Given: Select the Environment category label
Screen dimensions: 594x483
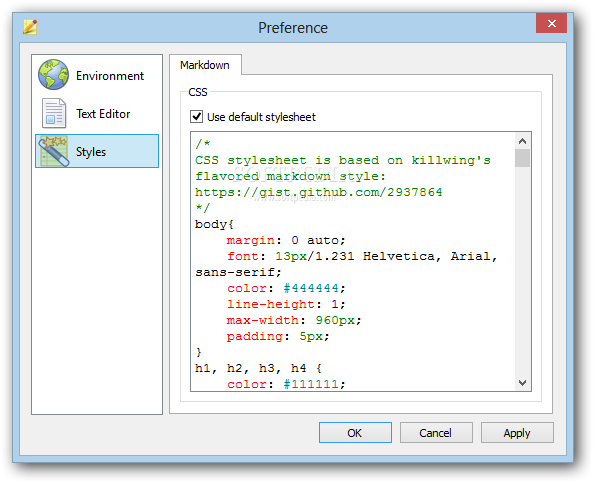Looking at the screenshot, I should (x=110, y=76).
